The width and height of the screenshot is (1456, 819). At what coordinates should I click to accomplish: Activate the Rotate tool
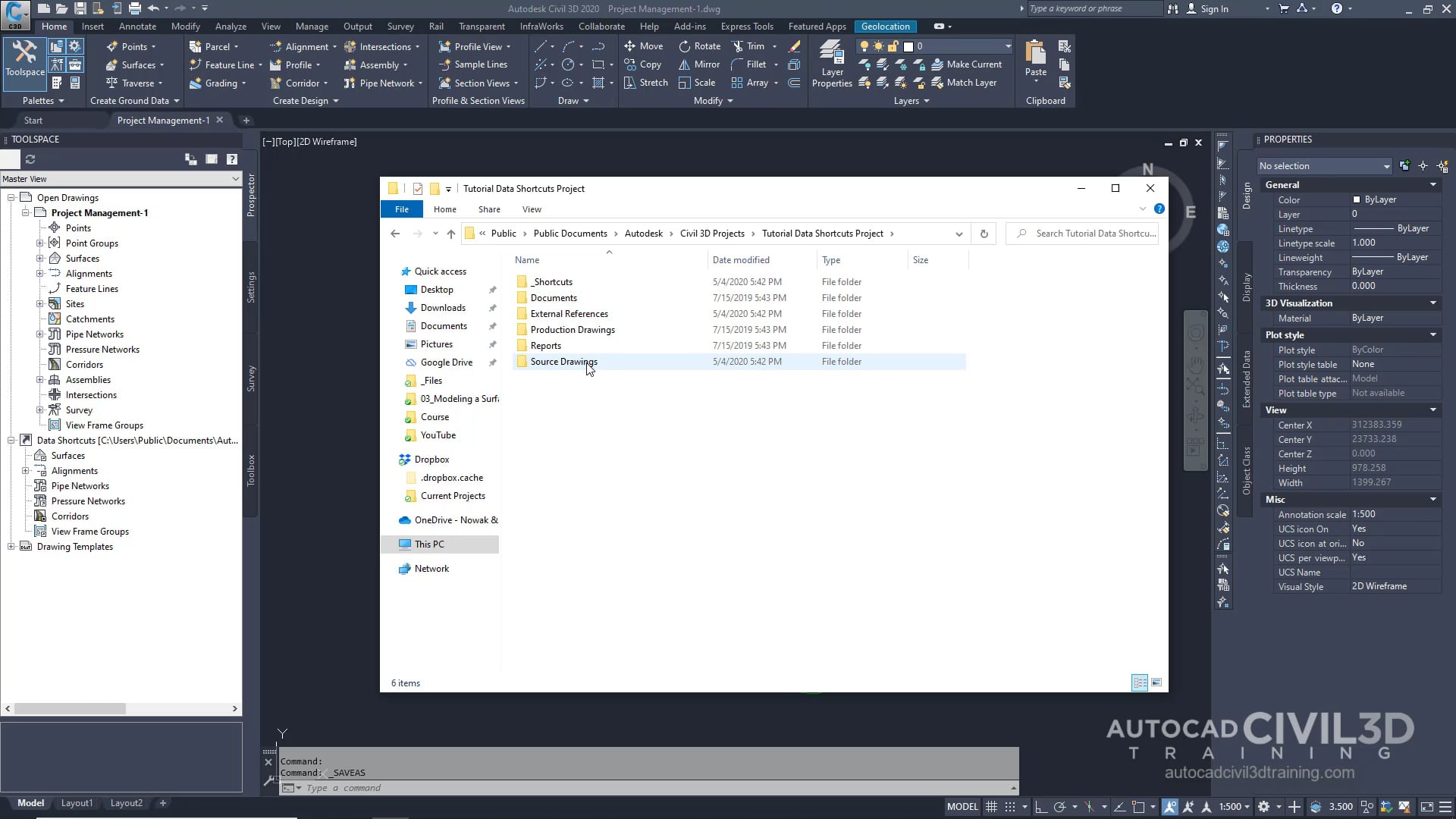[699, 45]
